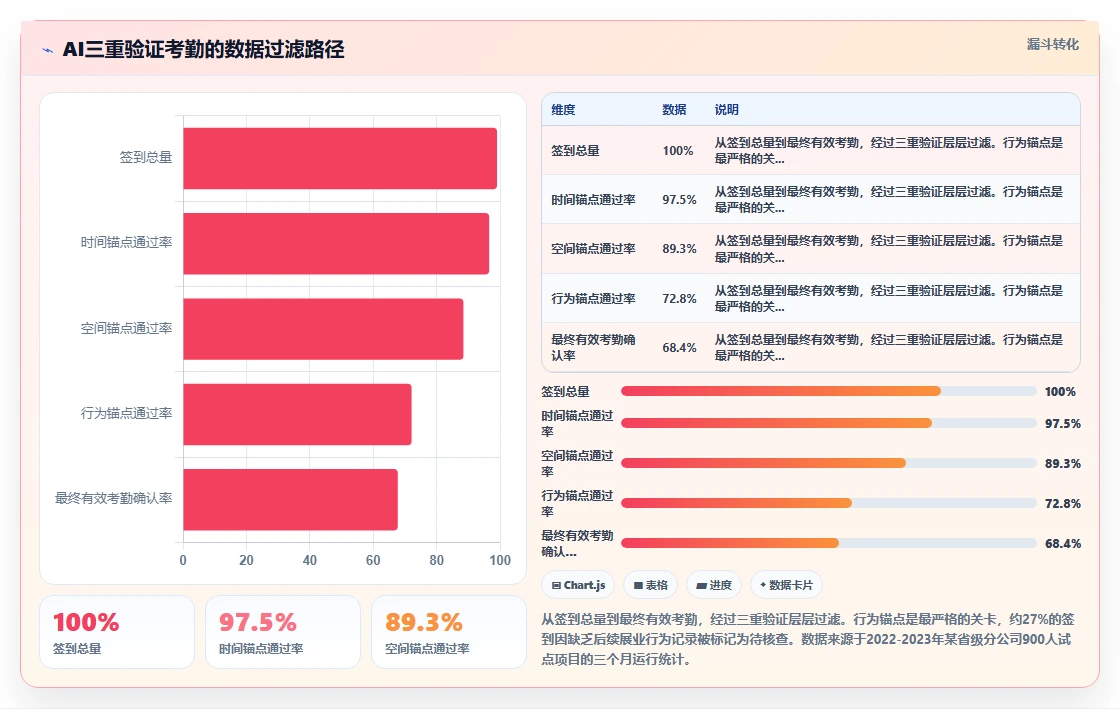Viewport: 1120px width, 709px height.
Task: Click the 时间锚点通过率 progress bar
Action: tap(829, 423)
